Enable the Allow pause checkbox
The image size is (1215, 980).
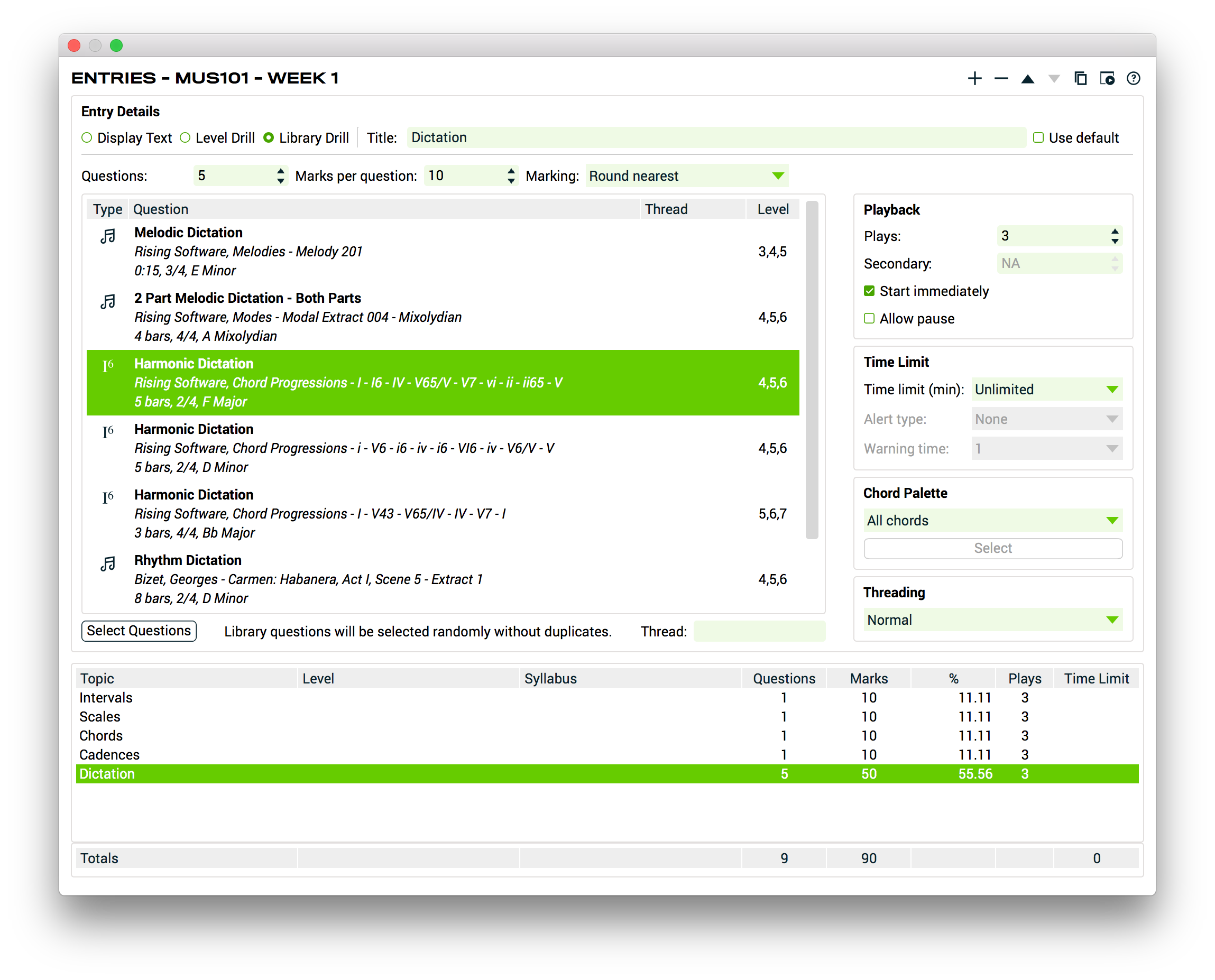click(869, 318)
